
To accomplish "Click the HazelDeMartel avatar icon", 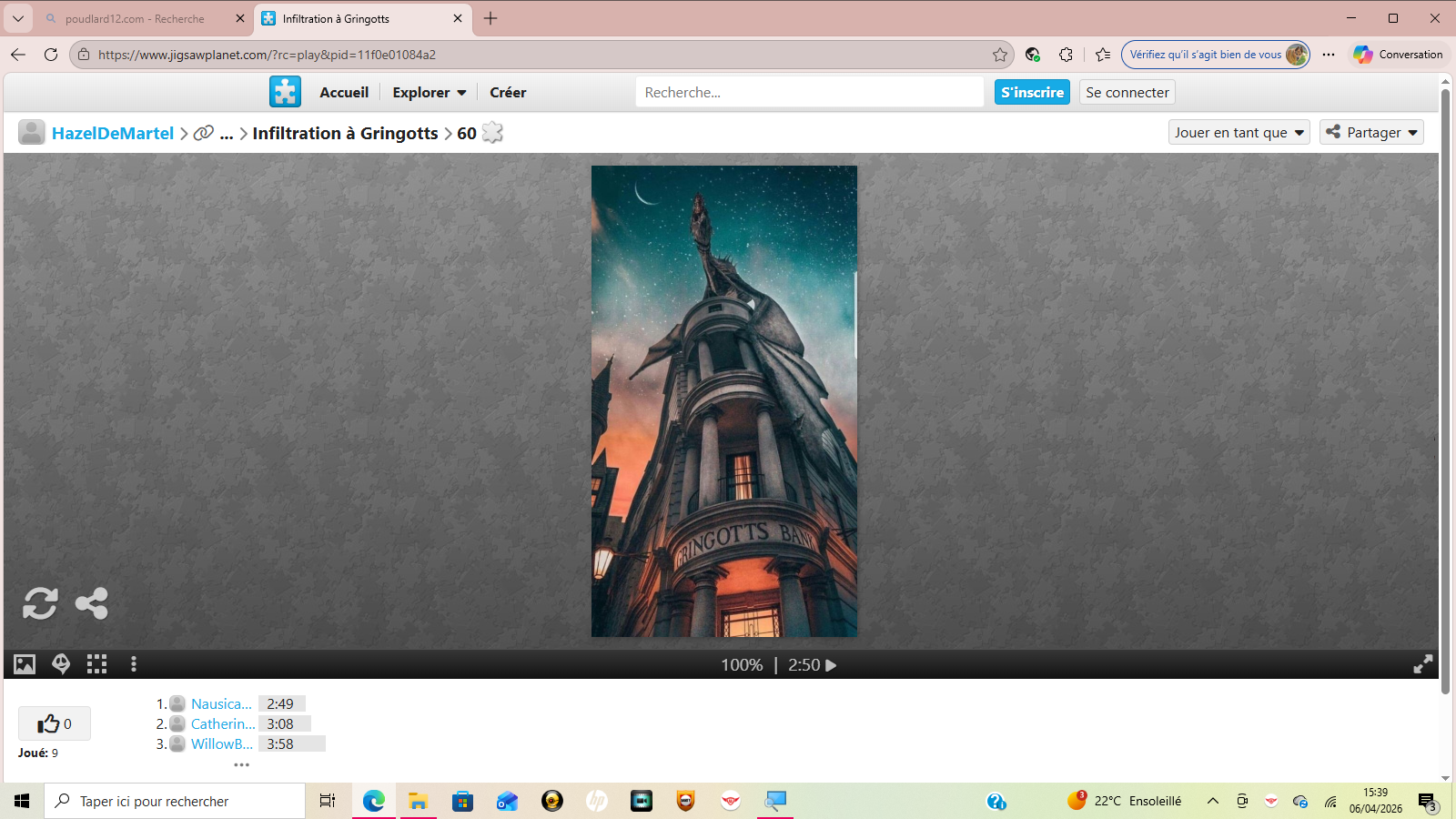I will (32, 133).
